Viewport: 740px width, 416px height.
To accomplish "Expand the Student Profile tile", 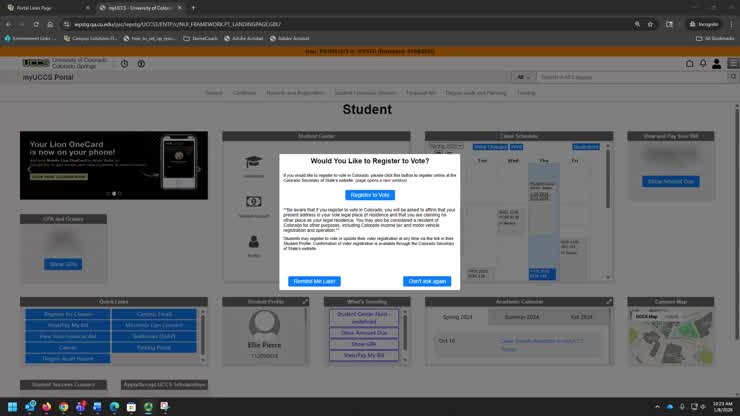I will click(306, 301).
